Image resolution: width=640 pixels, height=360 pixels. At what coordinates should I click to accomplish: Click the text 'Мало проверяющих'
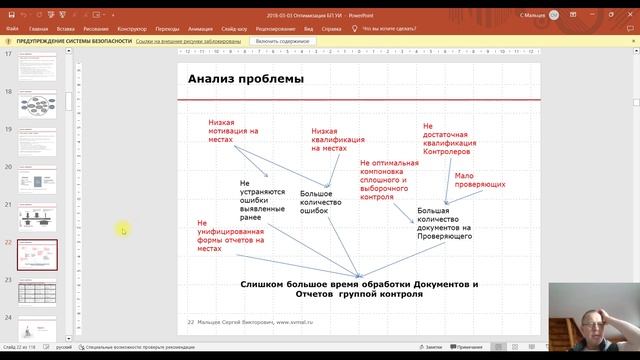tap(480, 180)
